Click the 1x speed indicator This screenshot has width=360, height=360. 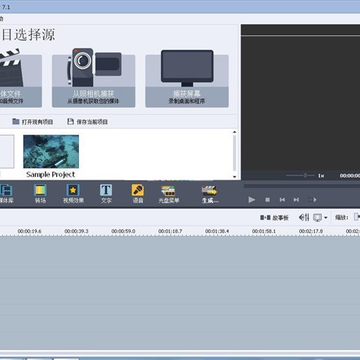[x=321, y=176]
